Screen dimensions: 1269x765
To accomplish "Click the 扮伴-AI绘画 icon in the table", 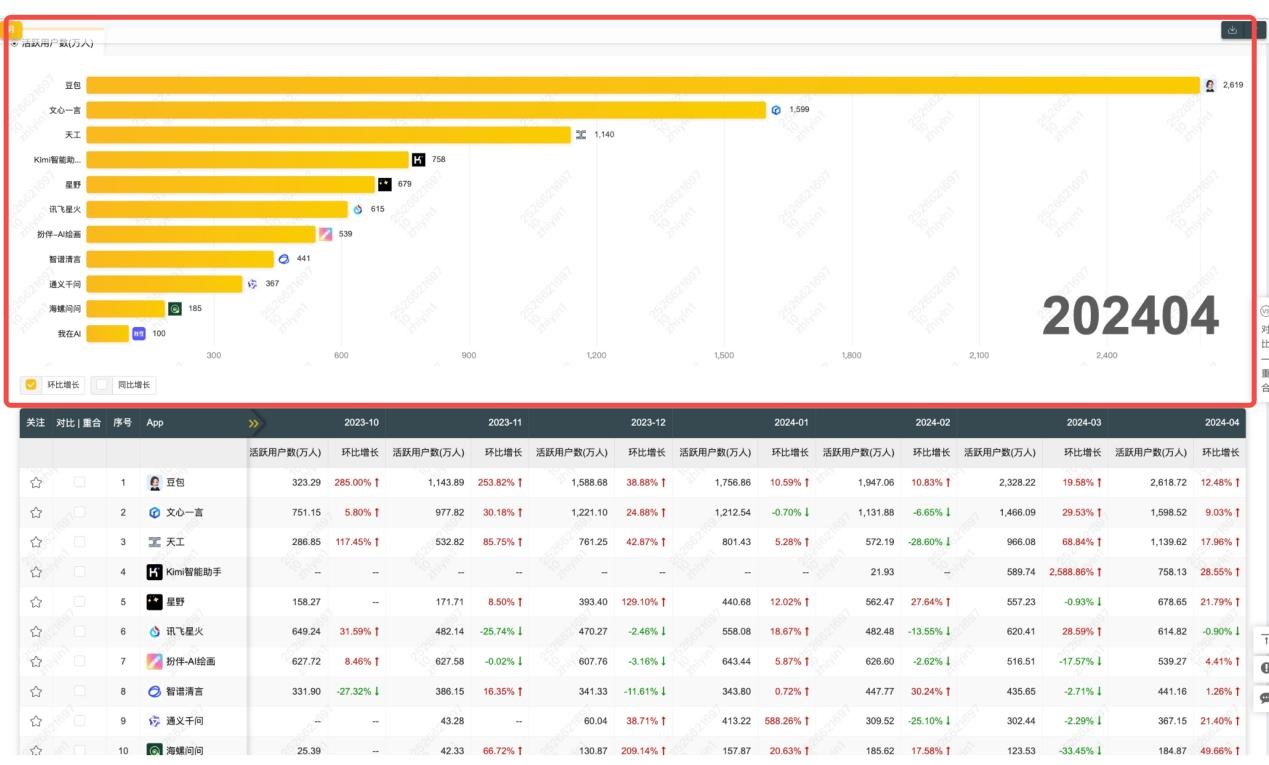I will (x=154, y=661).
